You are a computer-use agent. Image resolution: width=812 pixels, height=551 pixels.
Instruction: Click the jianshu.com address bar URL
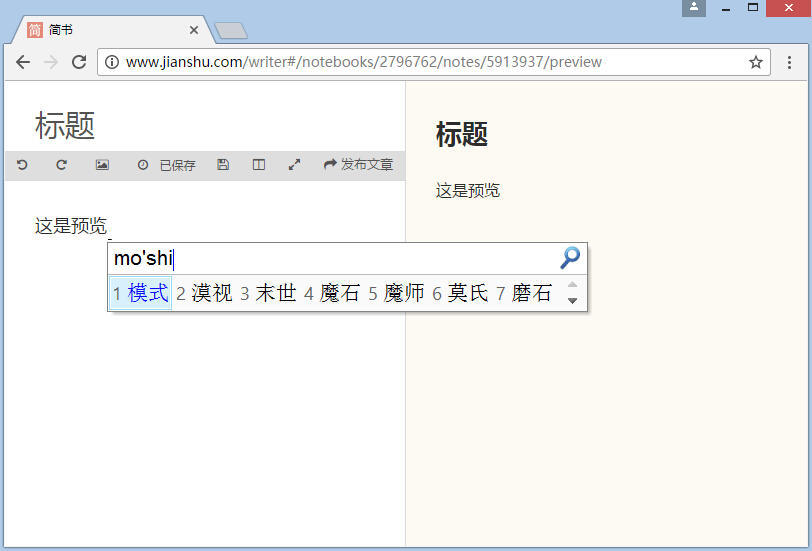pos(364,62)
